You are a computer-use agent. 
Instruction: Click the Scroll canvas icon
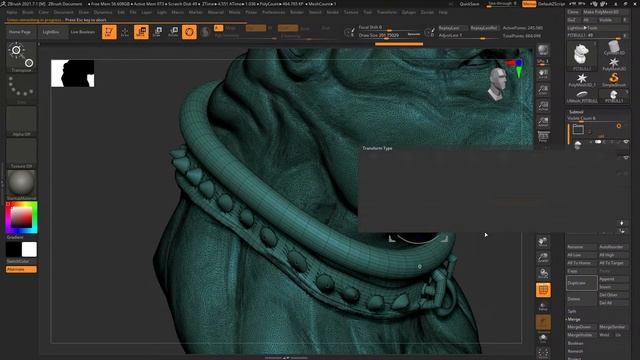click(543, 74)
